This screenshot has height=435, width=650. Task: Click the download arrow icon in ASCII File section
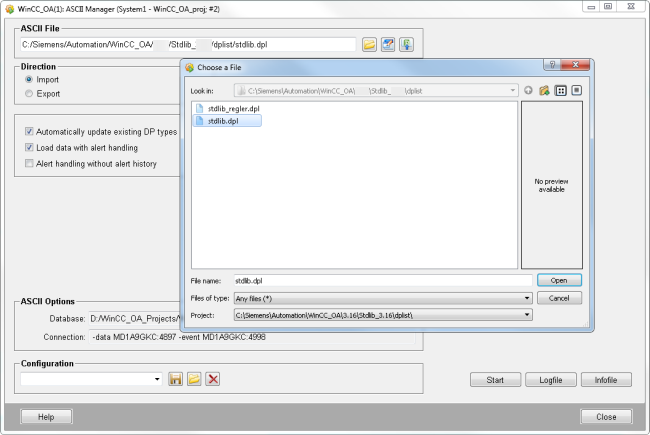point(406,45)
